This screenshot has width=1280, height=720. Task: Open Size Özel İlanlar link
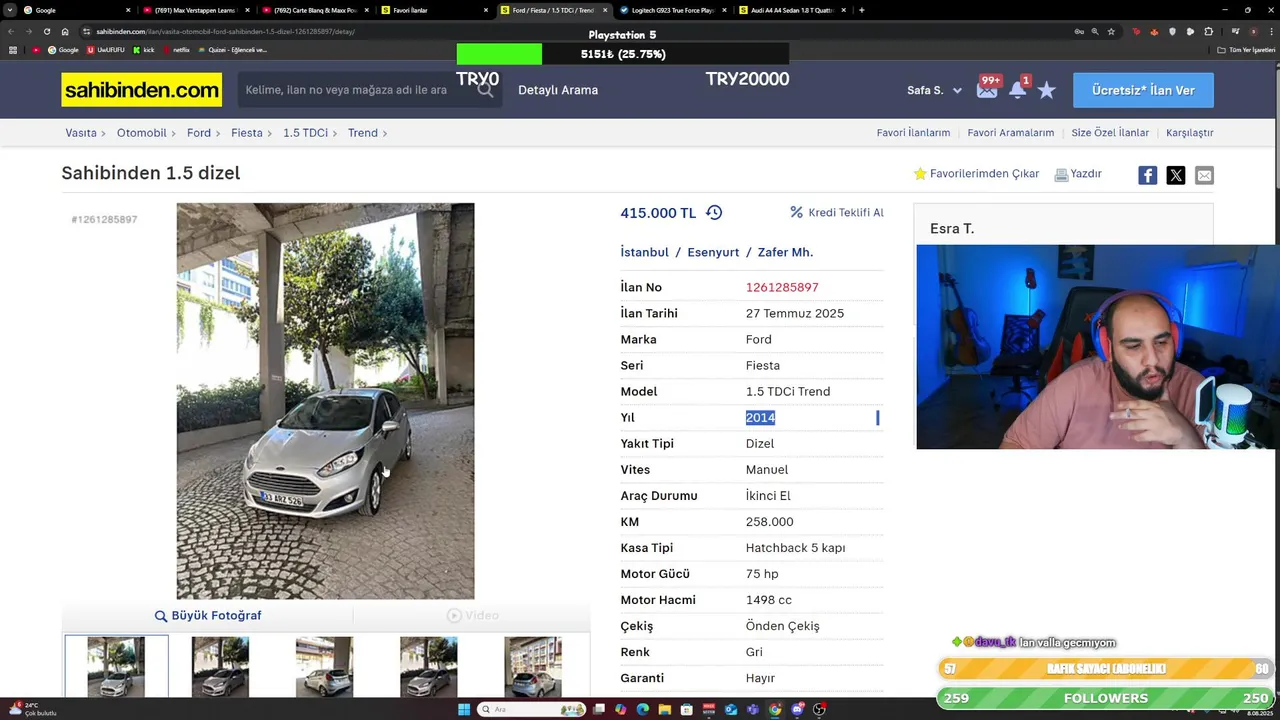coord(1110,132)
